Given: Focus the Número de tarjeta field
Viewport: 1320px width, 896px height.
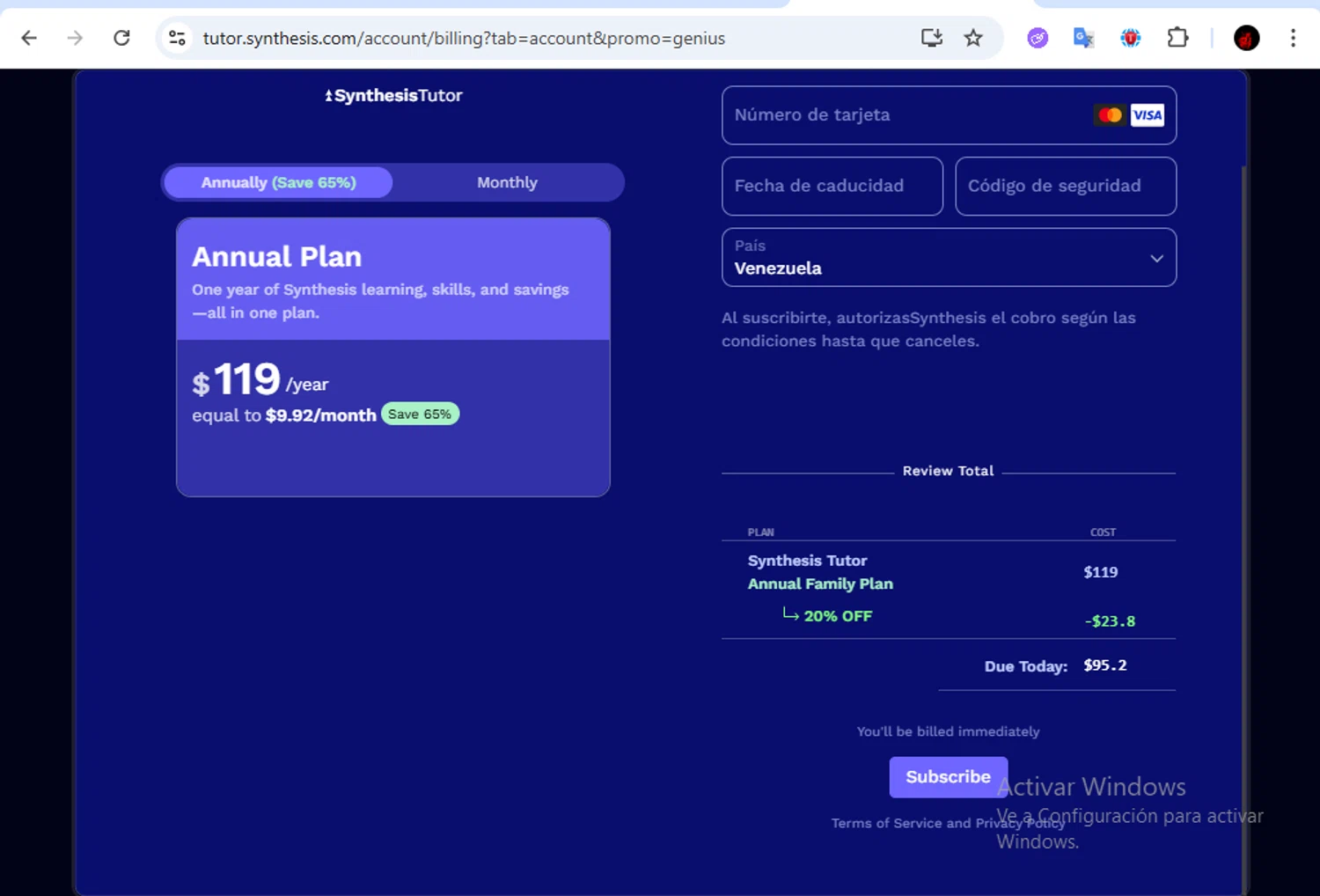Looking at the screenshot, I should click(x=949, y=115).
